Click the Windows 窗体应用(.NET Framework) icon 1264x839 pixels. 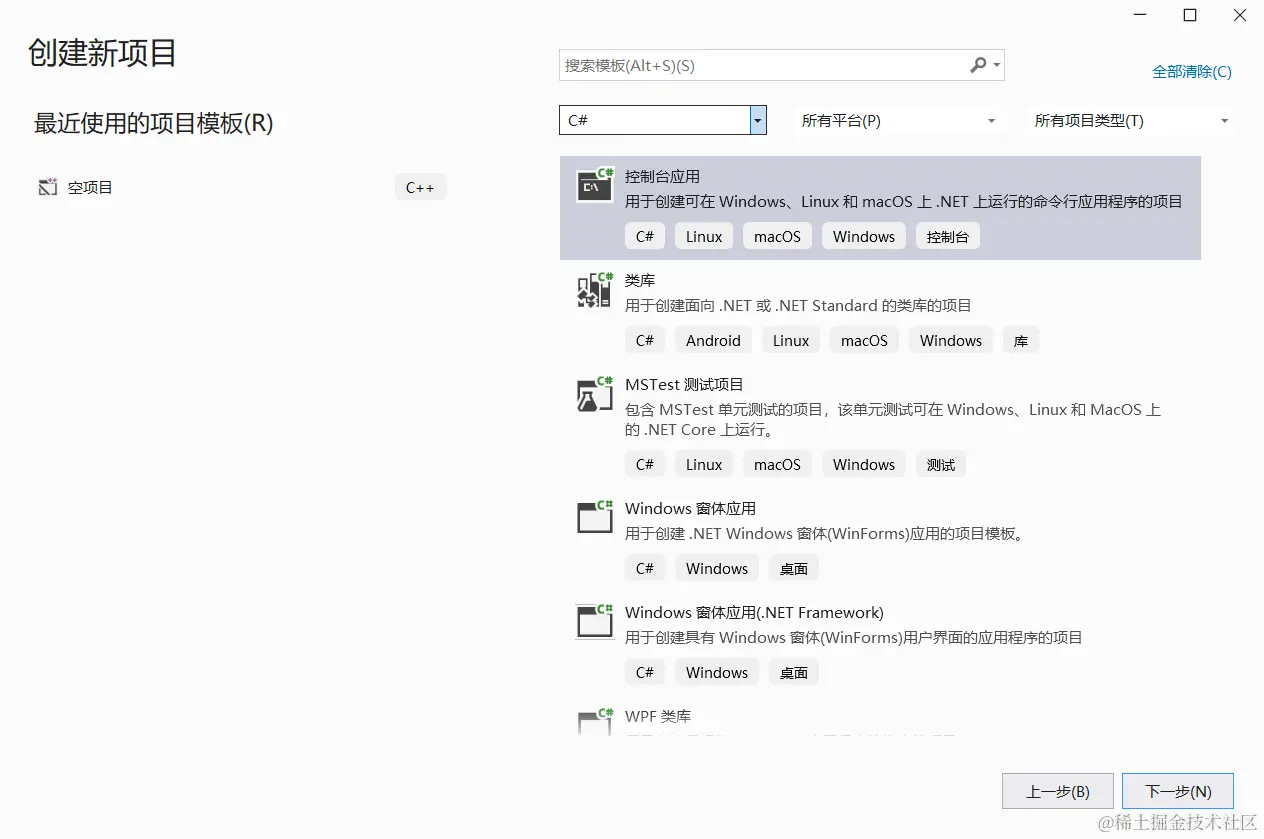point(594,621)
